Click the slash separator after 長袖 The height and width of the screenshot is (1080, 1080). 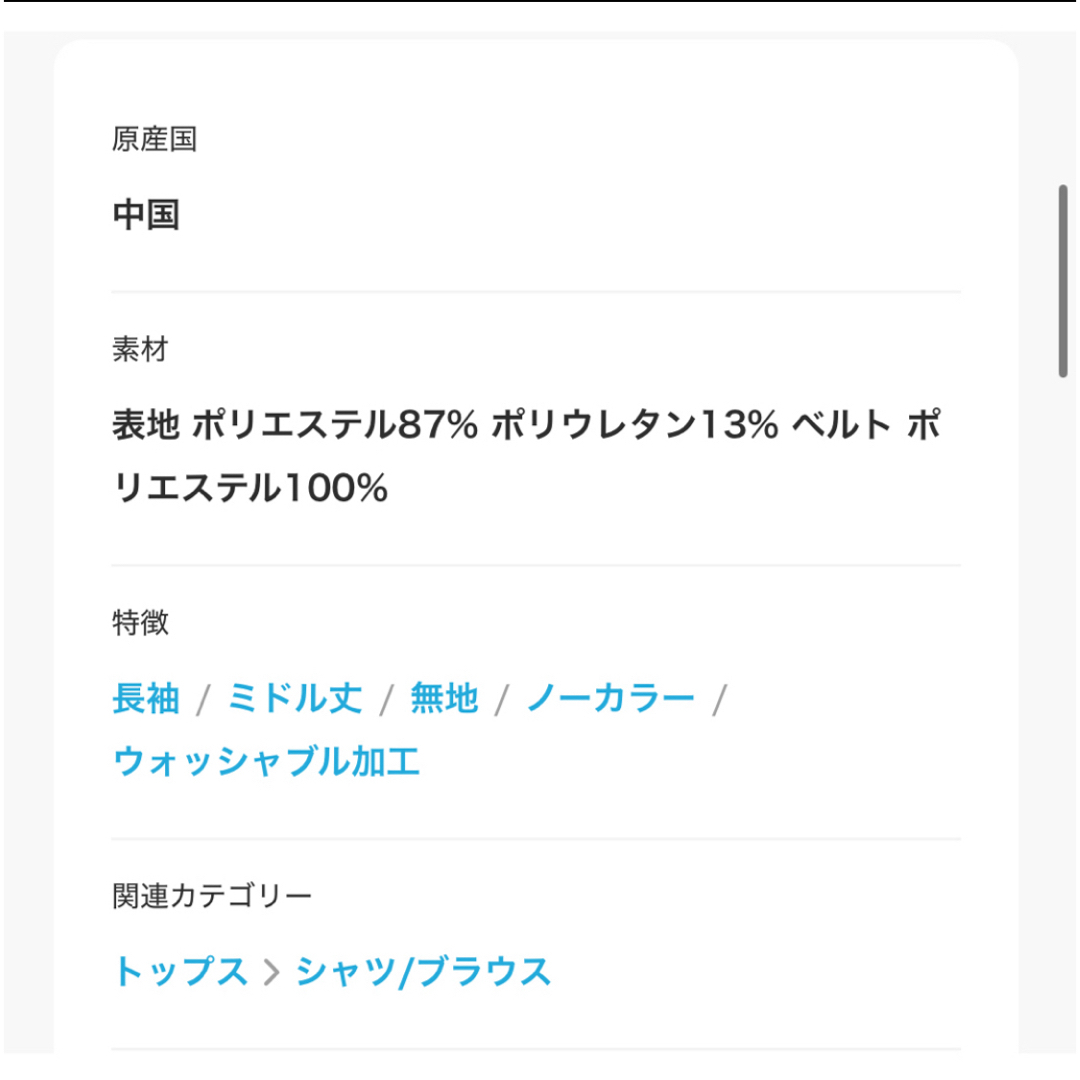coord(203,700)
